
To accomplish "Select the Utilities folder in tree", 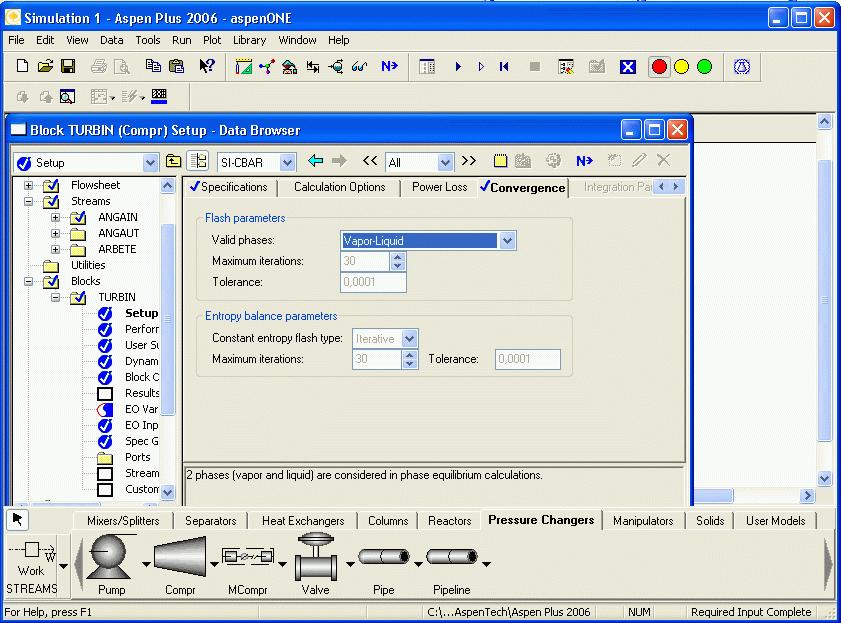I will tap(88, 265).
